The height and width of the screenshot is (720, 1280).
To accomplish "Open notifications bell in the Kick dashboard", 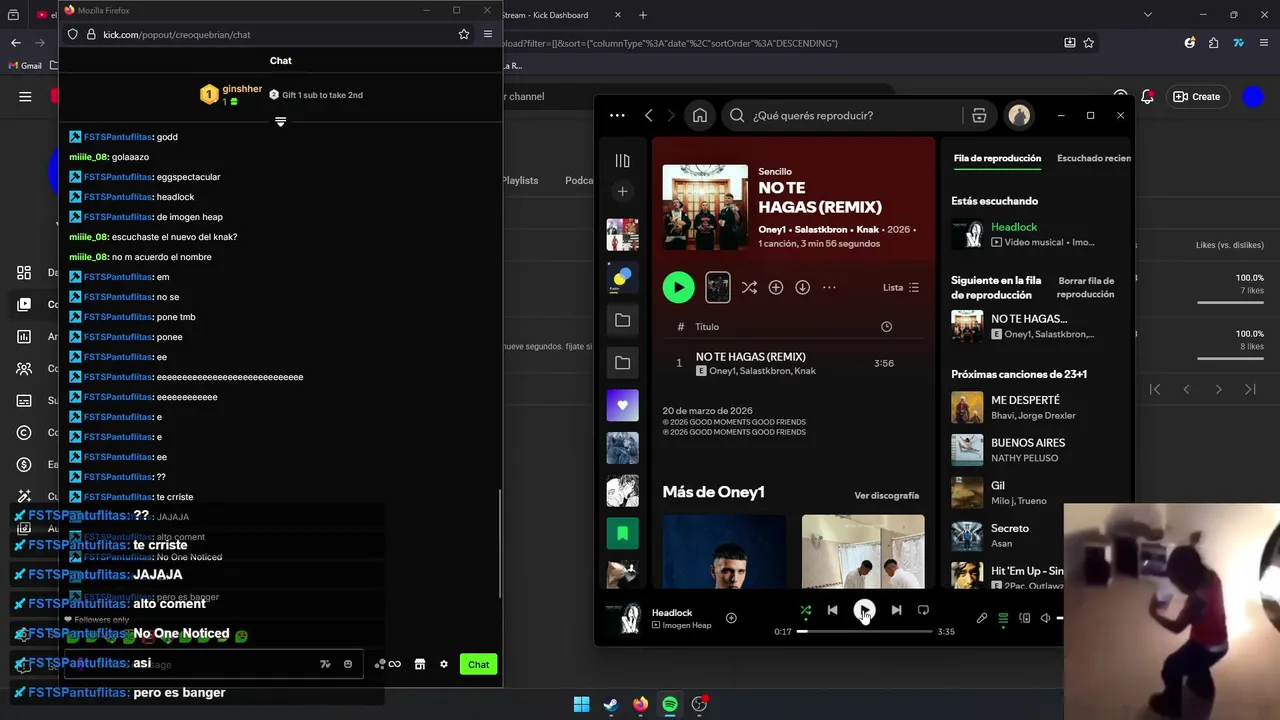I will point(1148,96).
